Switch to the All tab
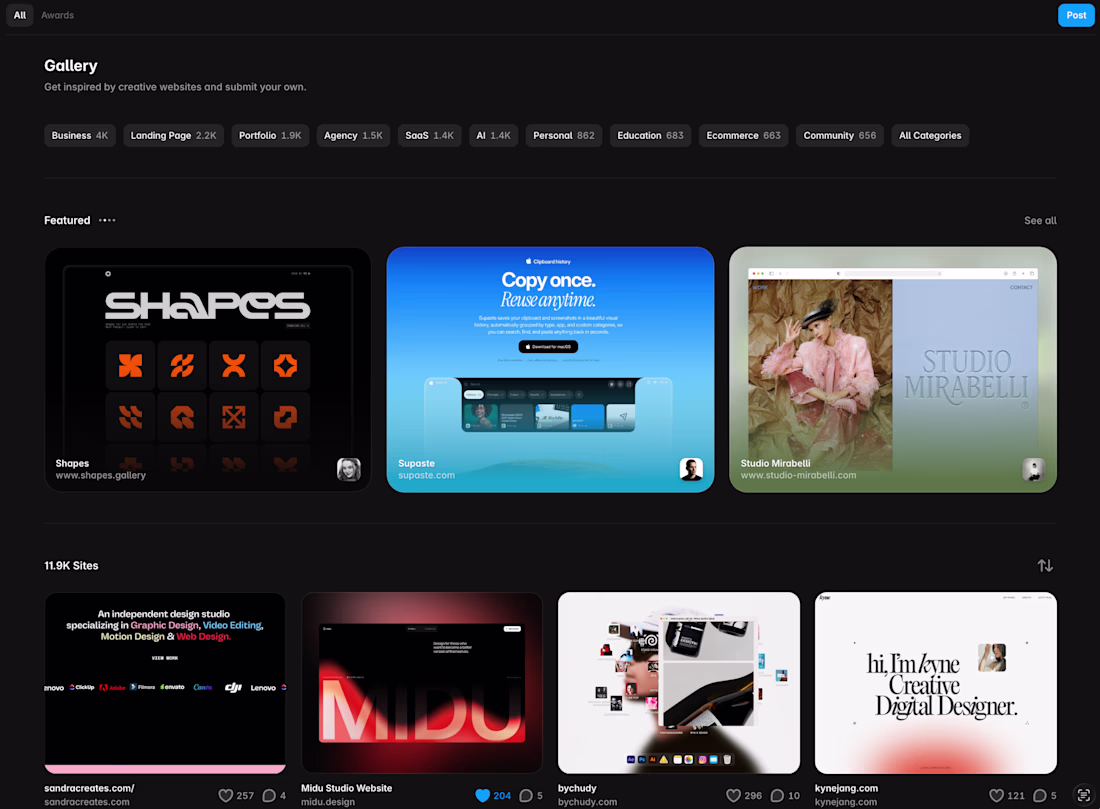1100x809 pixels. click(20, 15)
